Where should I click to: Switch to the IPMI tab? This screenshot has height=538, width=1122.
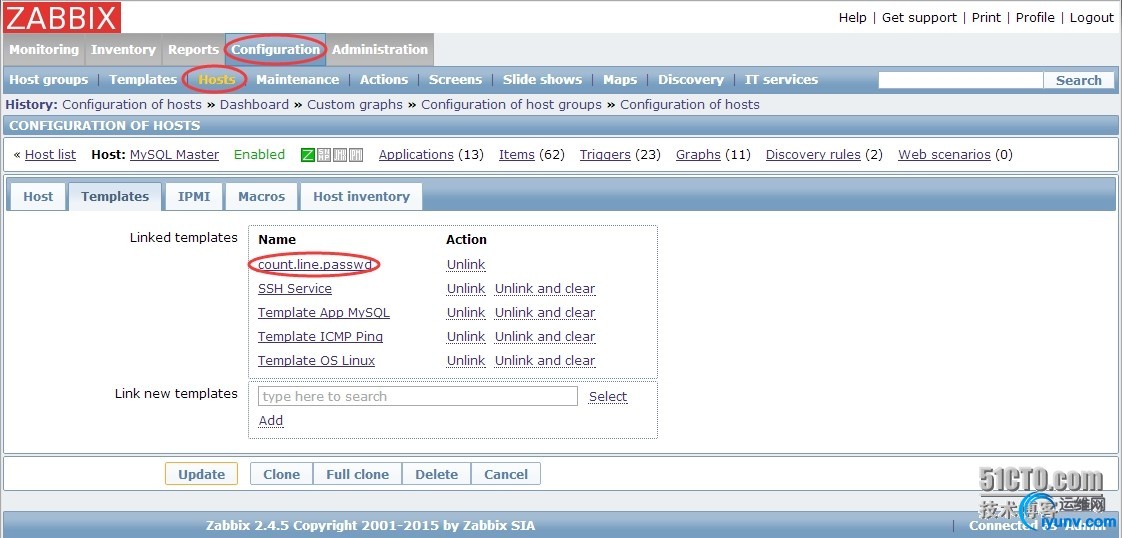point(194,197)
